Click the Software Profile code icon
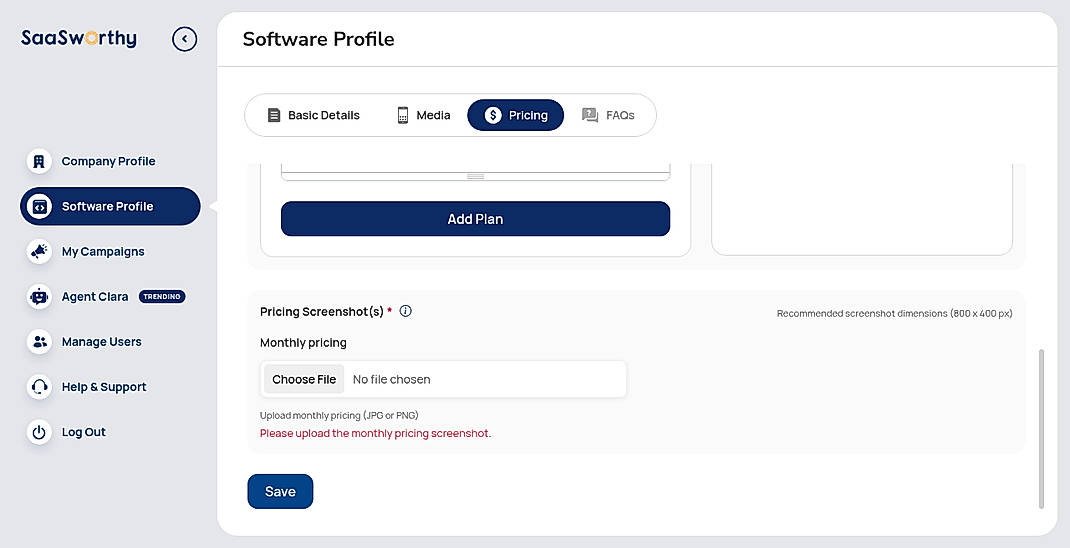The width and height of the screenshot is (1070, 548). (39, 206)
